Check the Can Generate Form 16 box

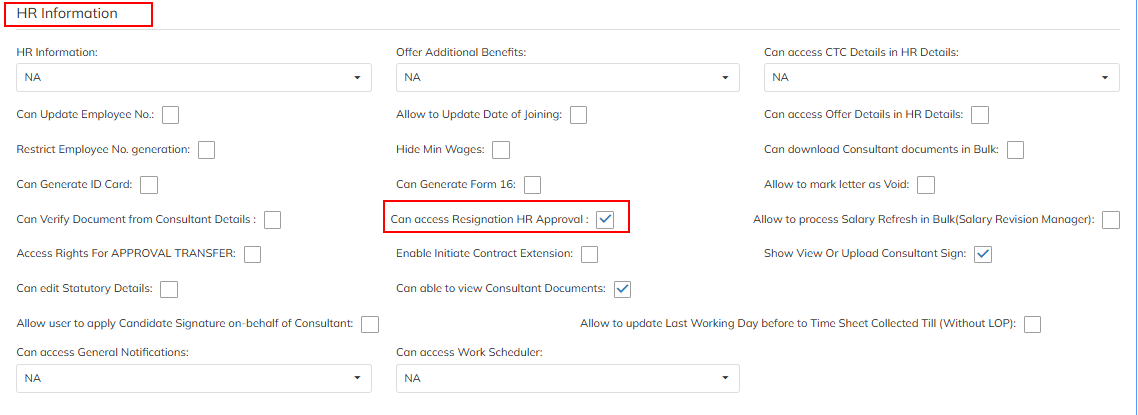tap(533, 185)
